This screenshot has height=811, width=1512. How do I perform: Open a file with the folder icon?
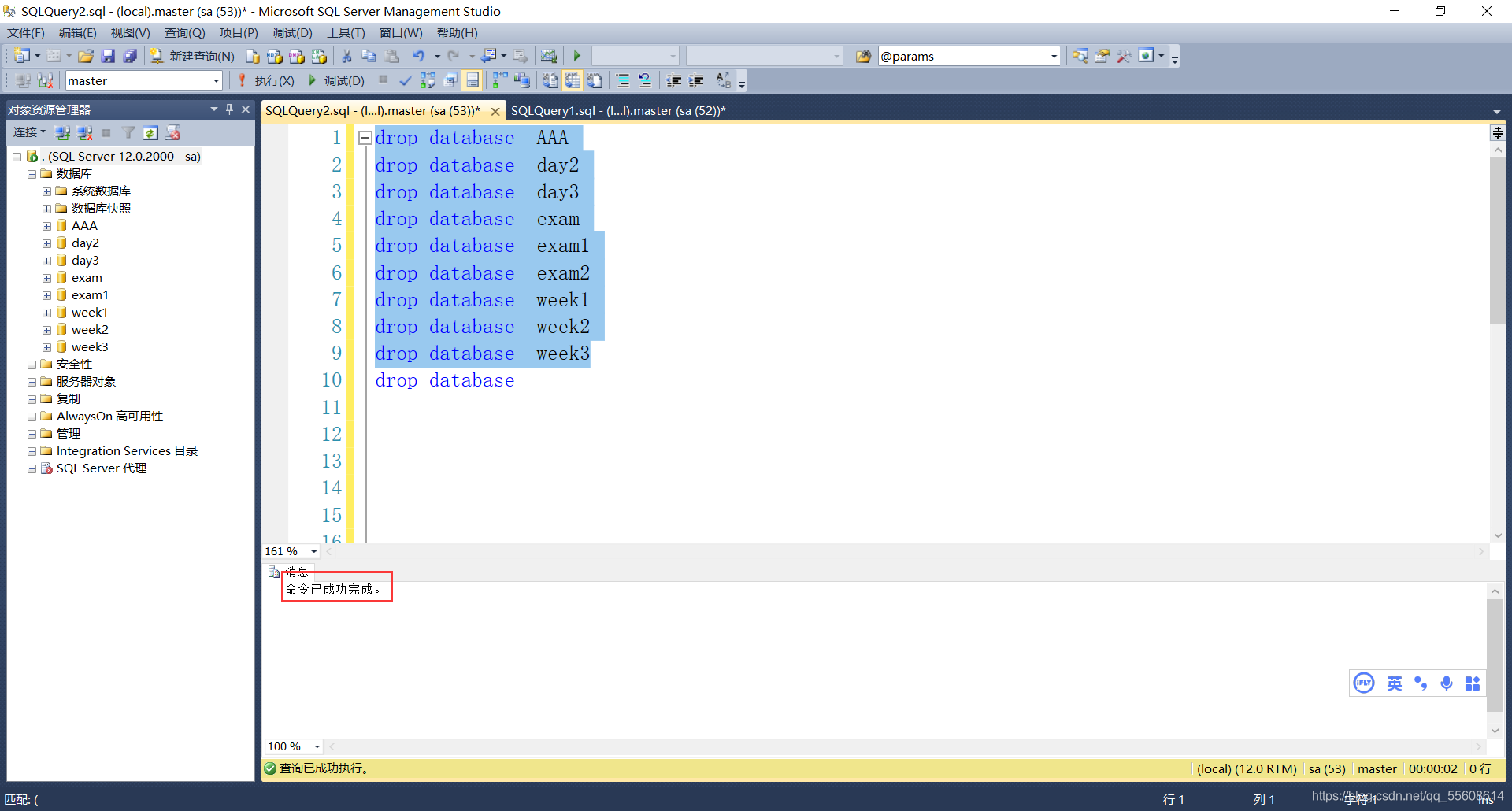pos(86,56)
